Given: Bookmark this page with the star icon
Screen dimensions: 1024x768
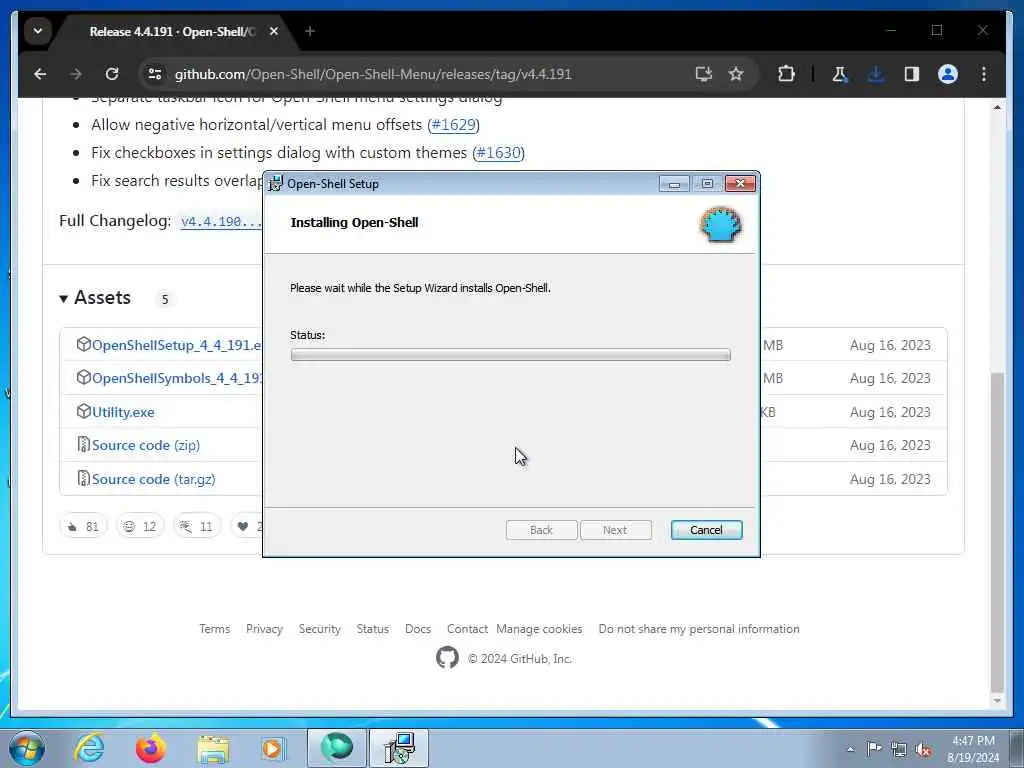Looking at the screenshot, I should [x=736, y=74].
